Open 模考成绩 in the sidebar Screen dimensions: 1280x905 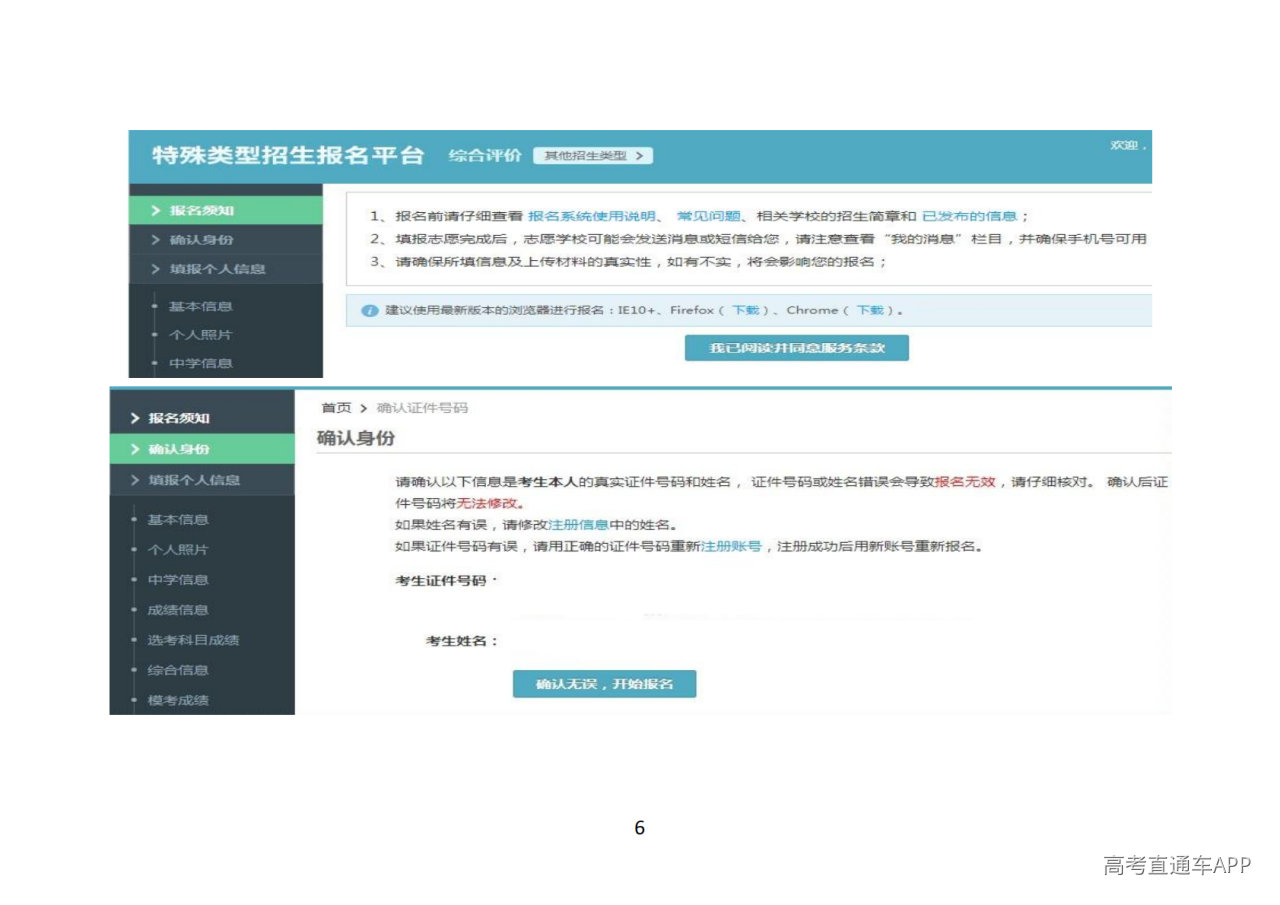178,700
